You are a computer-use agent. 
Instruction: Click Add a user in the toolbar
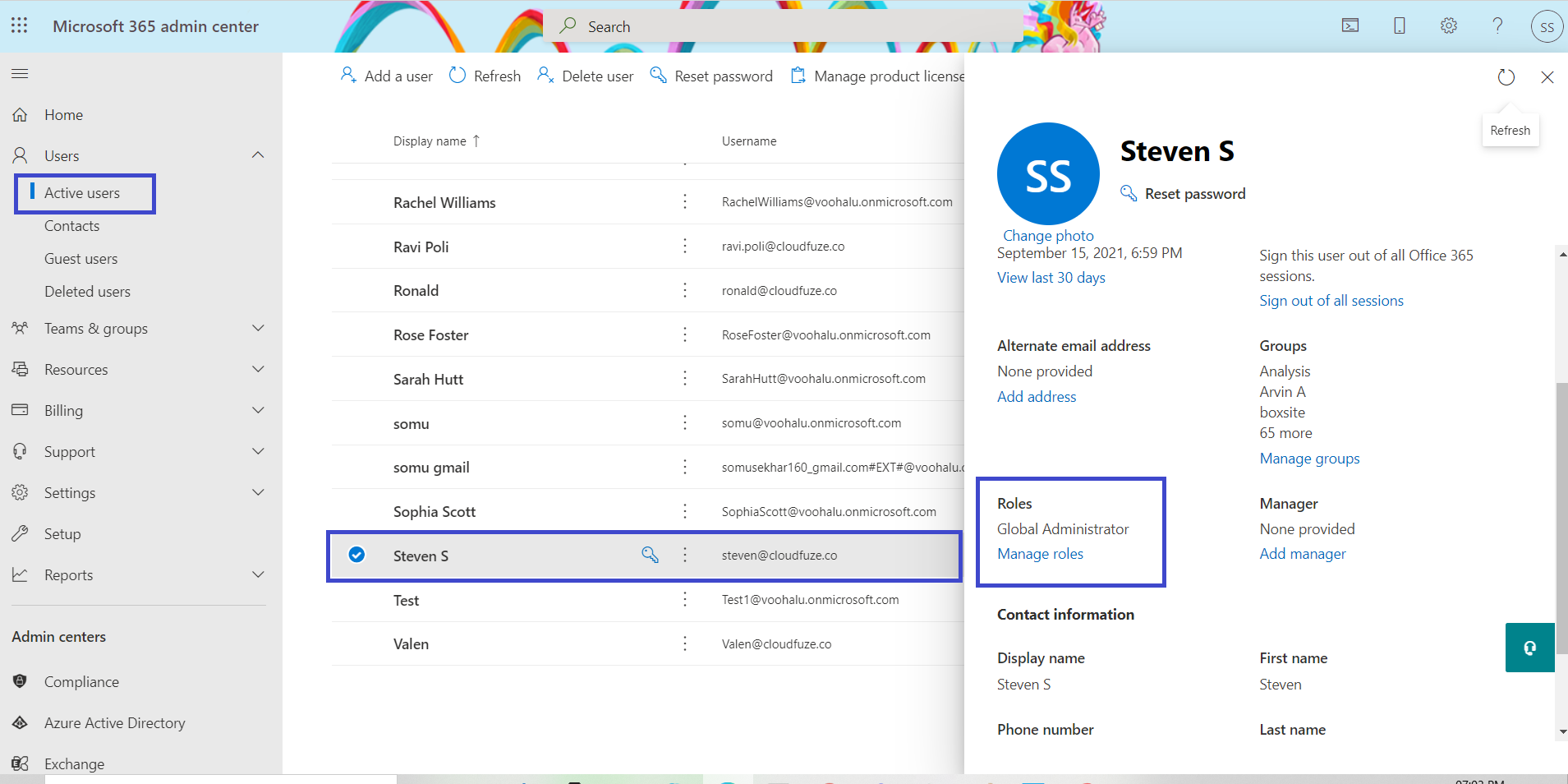(386, 76)
